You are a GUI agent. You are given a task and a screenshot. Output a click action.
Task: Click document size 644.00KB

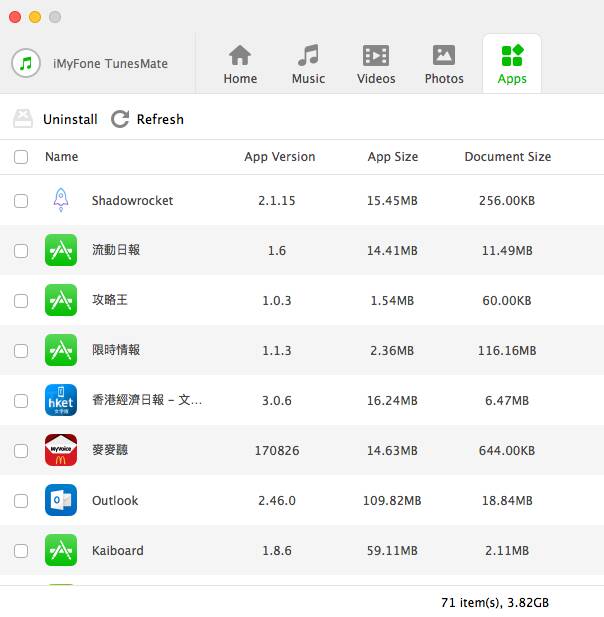(x=507, y=451)
